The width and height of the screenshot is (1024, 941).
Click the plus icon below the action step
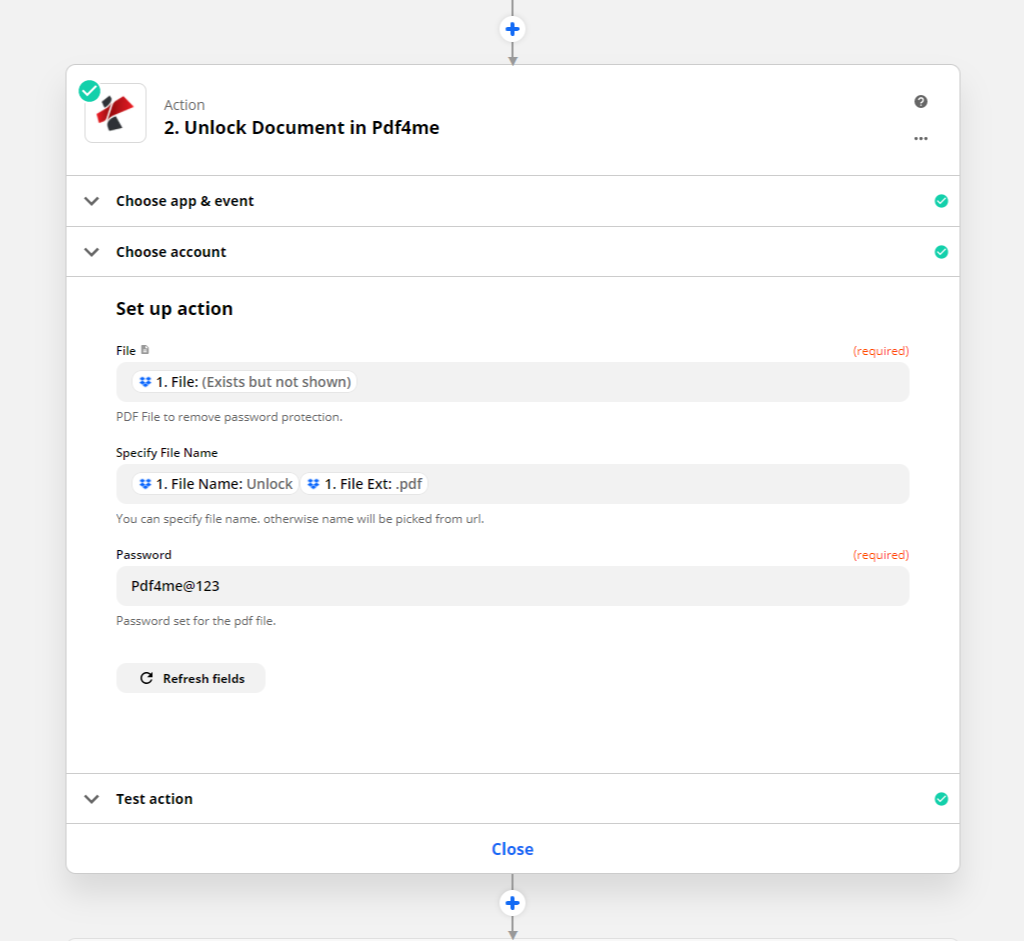(x=512, y=902)
